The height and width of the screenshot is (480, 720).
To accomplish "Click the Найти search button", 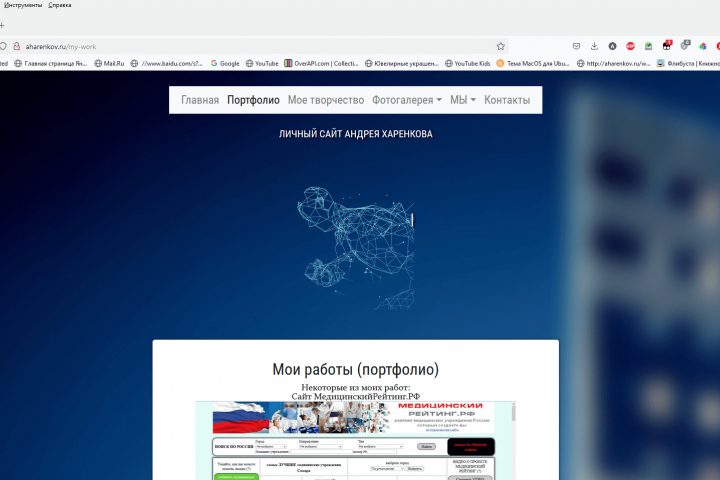I will pyautogui.click(x=426, y=446).
